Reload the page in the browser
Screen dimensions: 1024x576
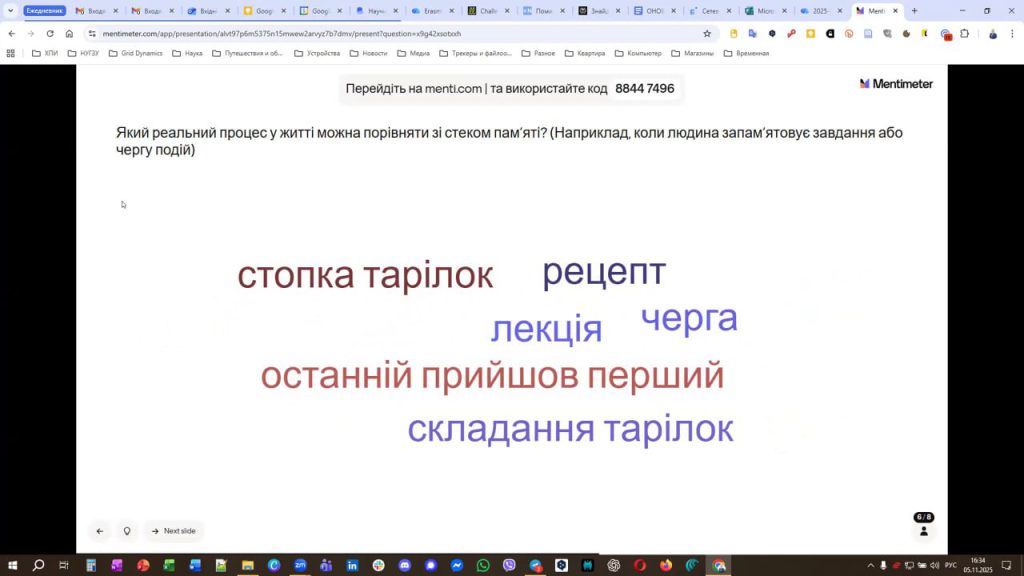(x=50, y=33)
